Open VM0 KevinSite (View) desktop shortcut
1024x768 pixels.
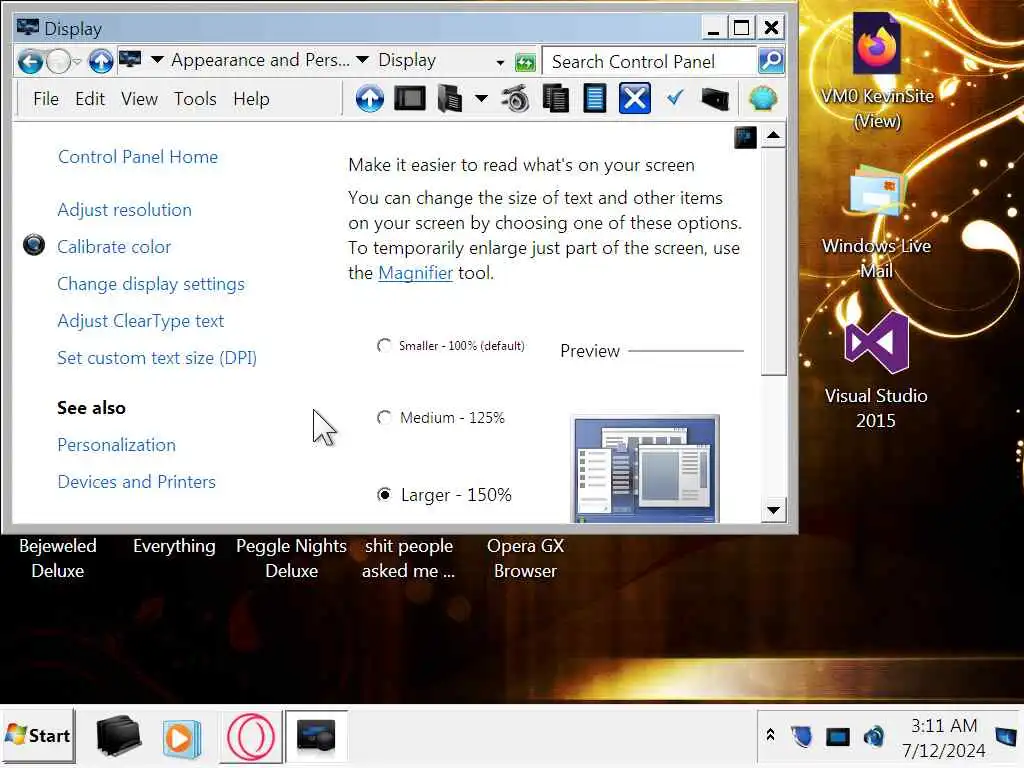tap(876, 72)
